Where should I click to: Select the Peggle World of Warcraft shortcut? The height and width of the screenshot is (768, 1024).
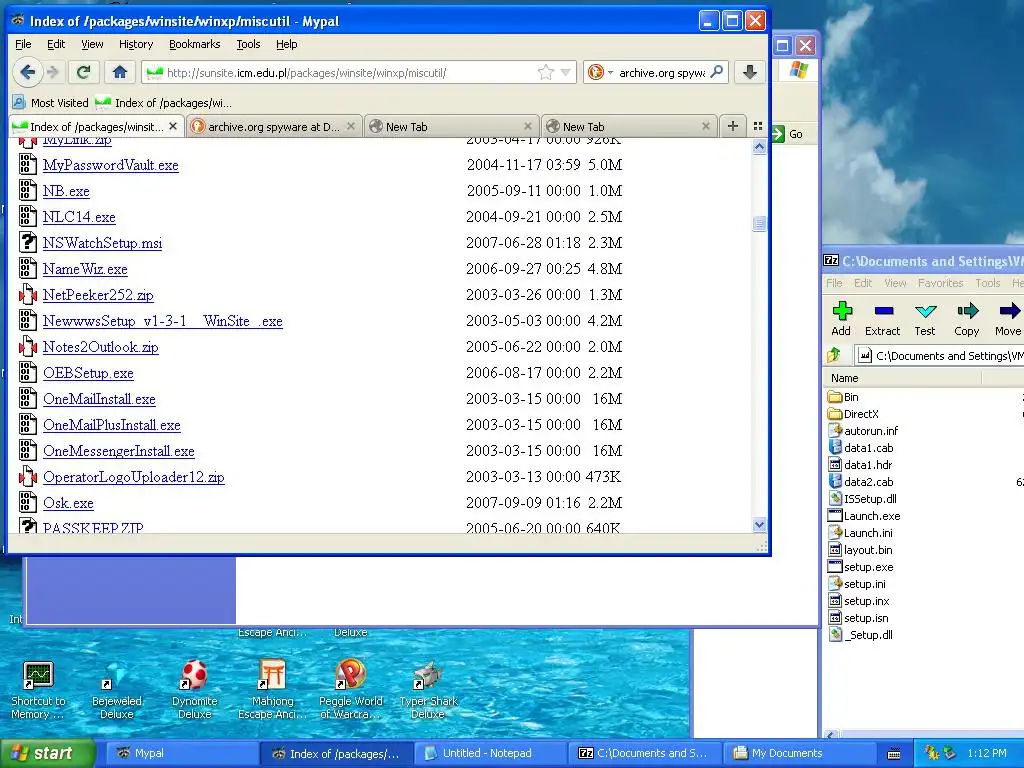click(x=351, y=690)
